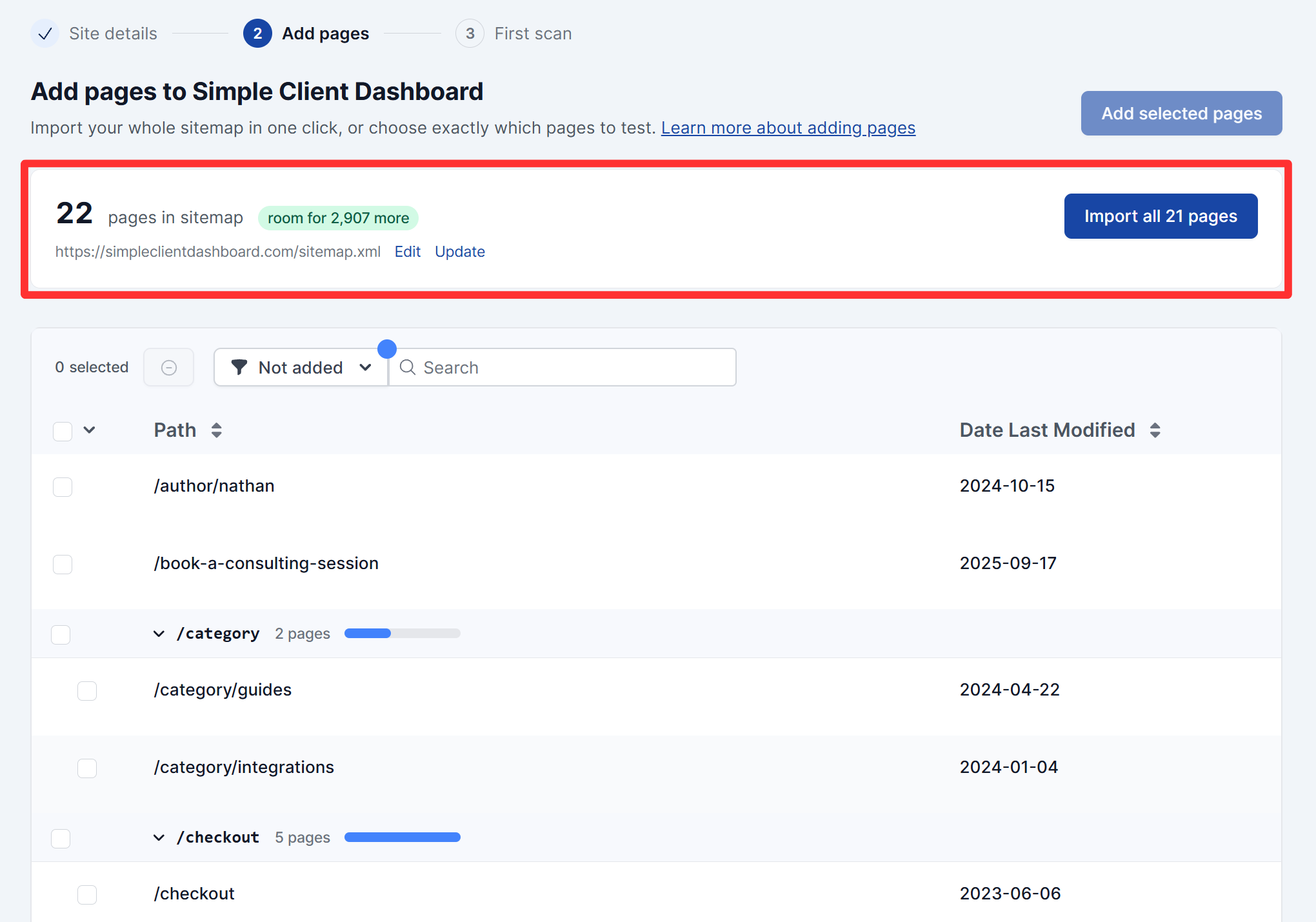Viewport: 1316px width, 922px height.
Task: Sort by Date Last Modified arrows
Action: [1155, 430]
